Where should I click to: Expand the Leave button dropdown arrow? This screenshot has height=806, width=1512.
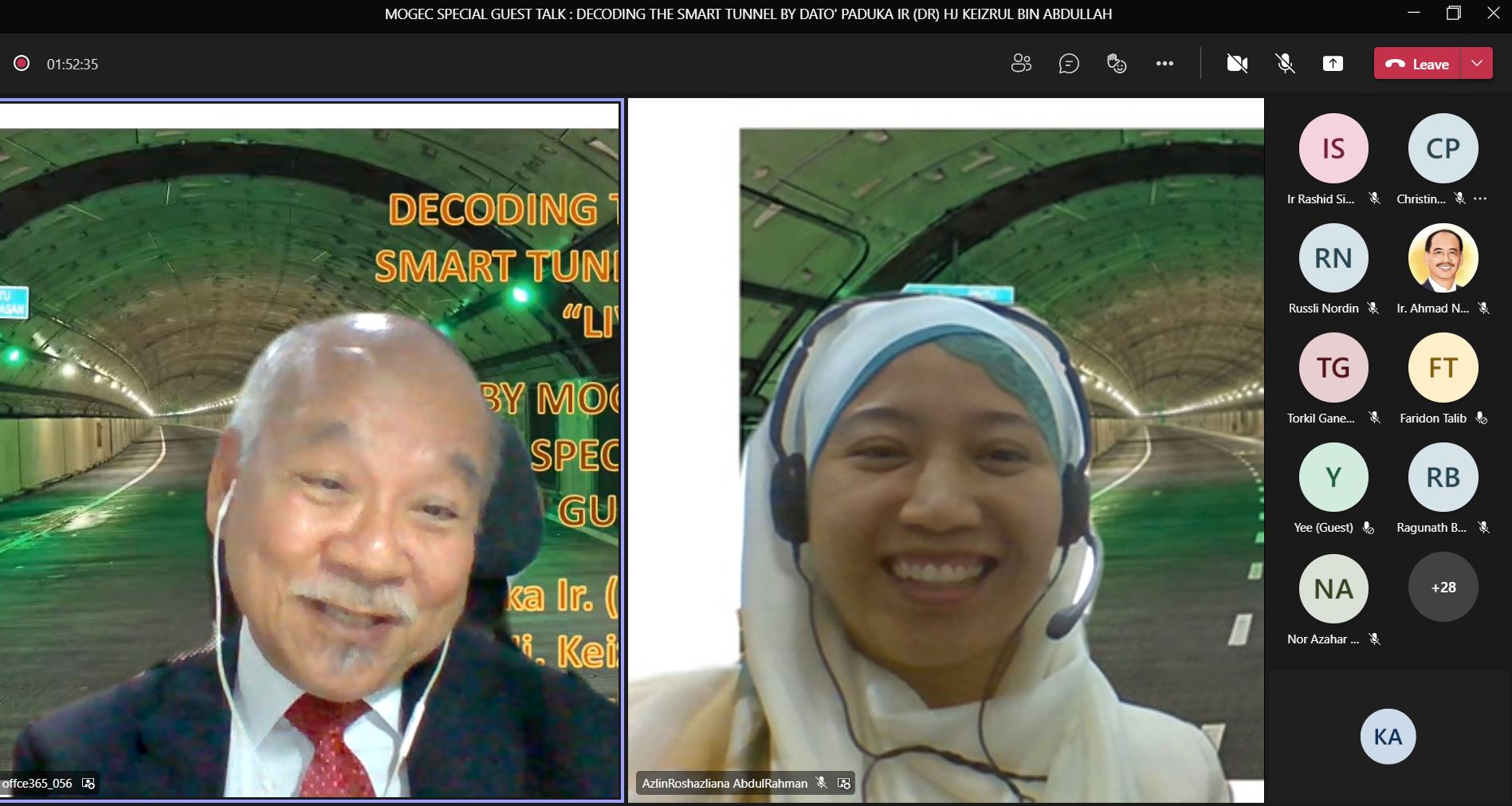click(1477, 64)
